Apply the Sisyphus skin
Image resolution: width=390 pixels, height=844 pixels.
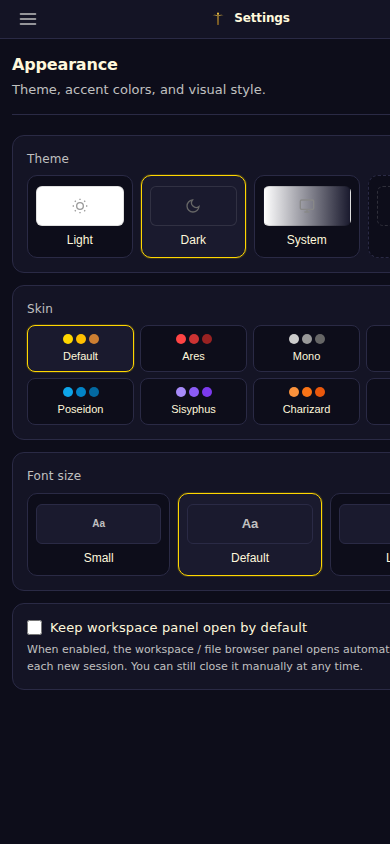[x=193, y=402]
